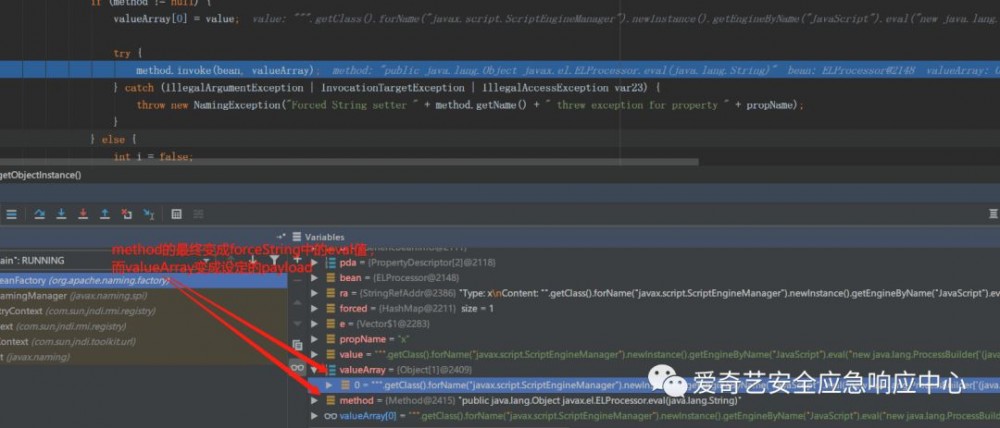
Task: Click the next frame down arrow
Action: [253, 260]
